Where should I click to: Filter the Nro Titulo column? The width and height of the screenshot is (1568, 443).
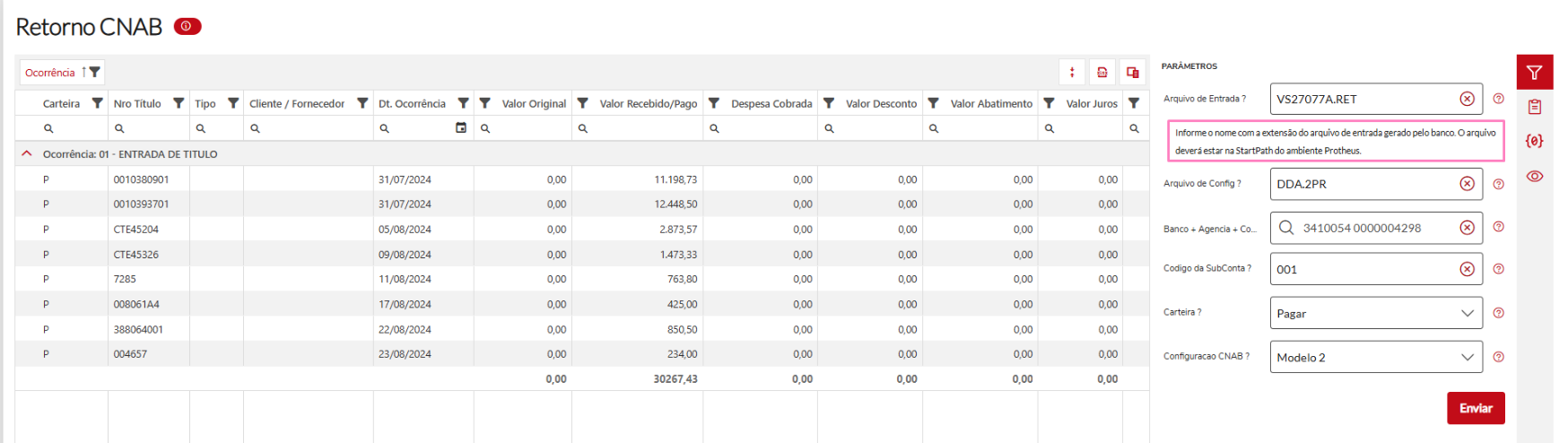click(179, 103)
